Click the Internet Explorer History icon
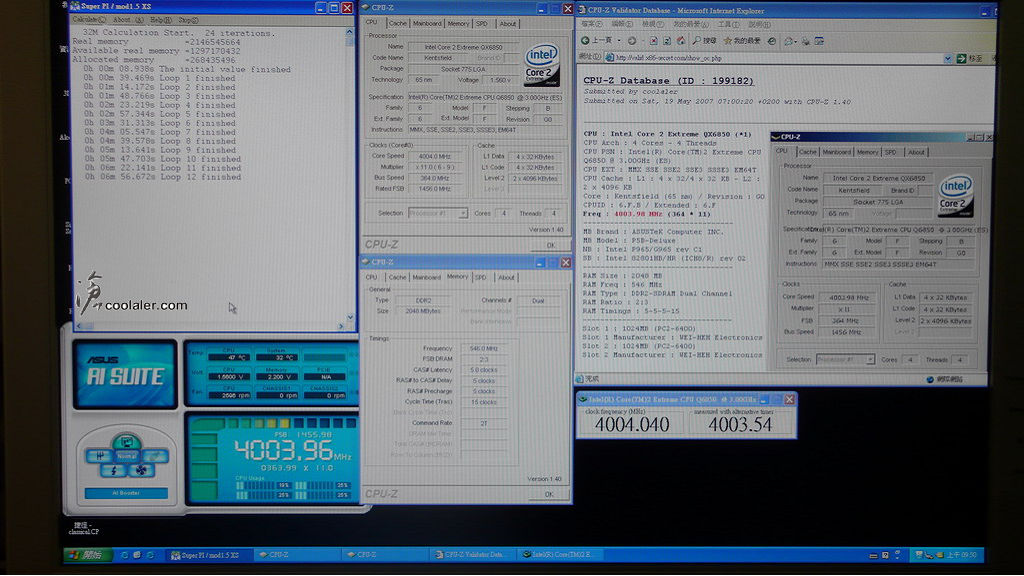This screenshot has height=576, width=1024. 772,40
